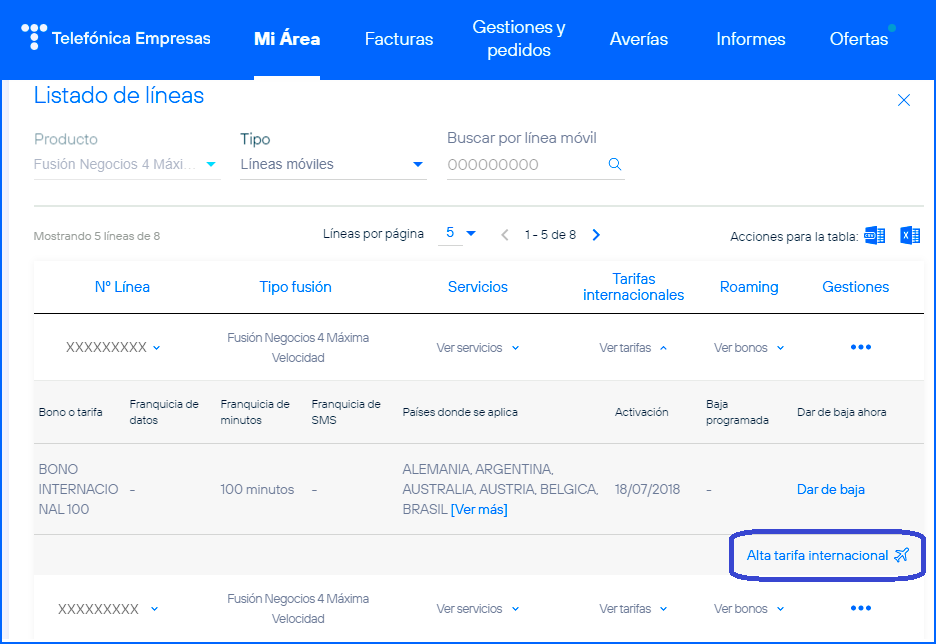Go to next page of lines
This screenshot has width=936, height=644.
[x=597, y=235]
